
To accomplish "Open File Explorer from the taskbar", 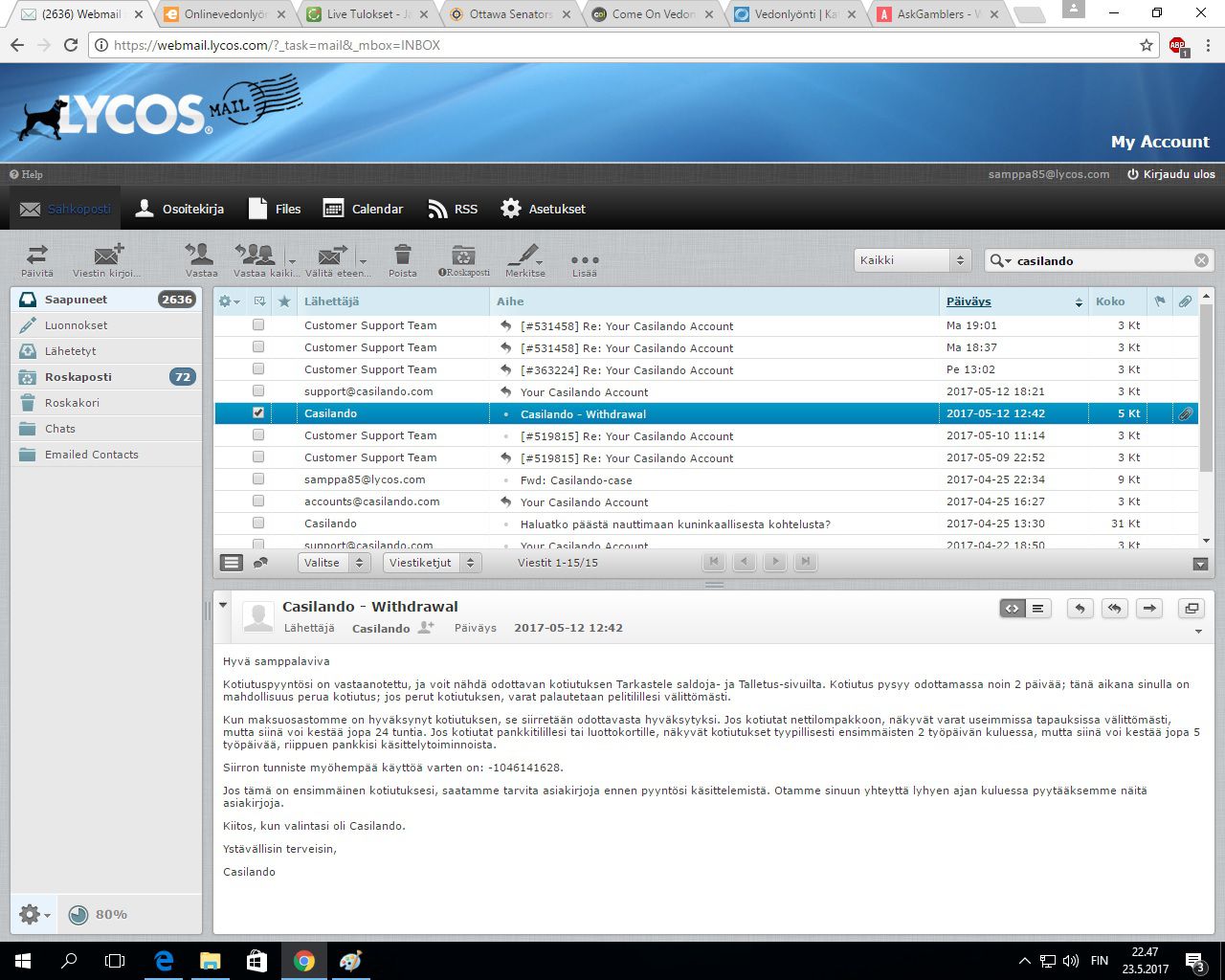I will pos(210,961).
